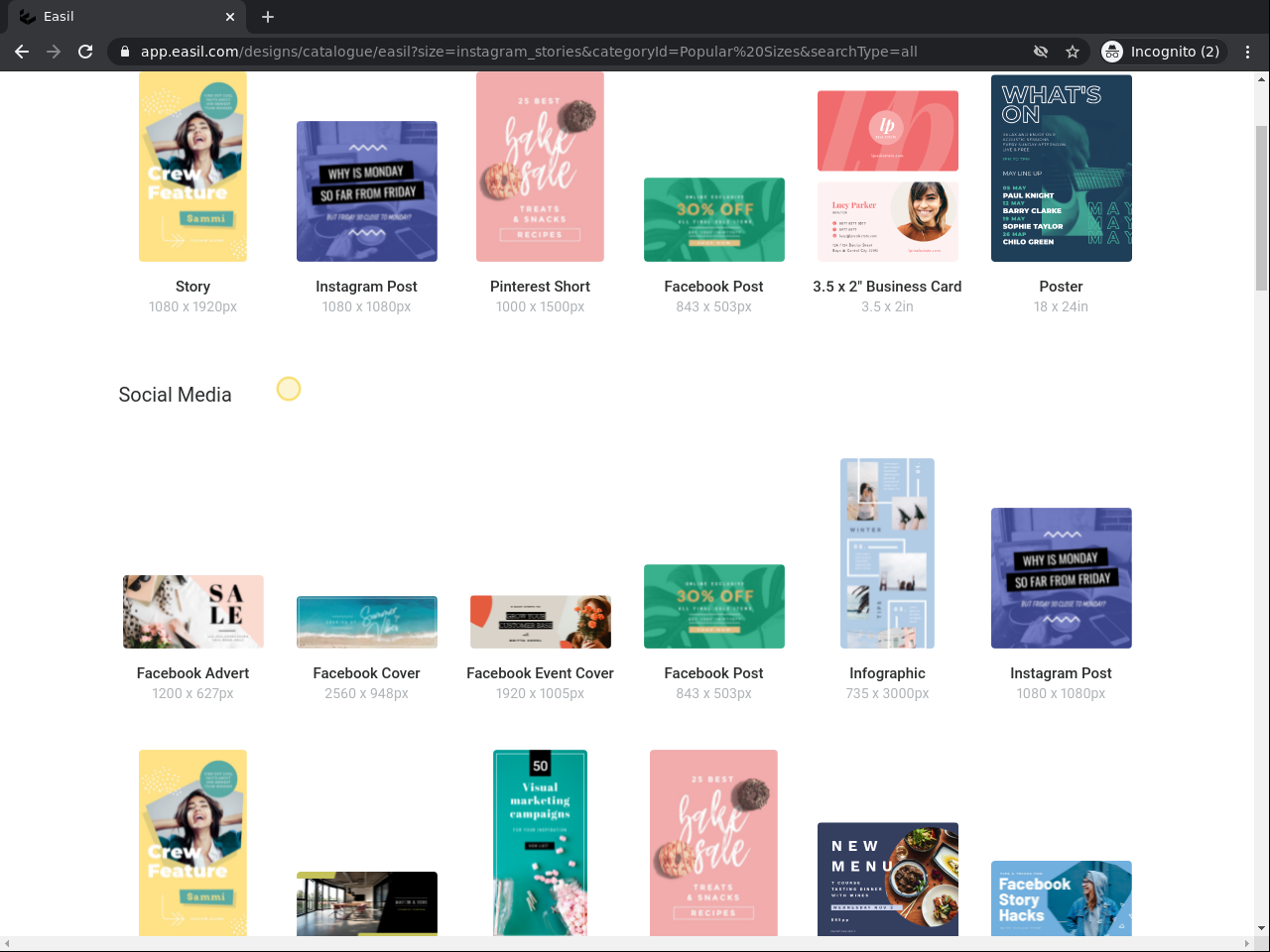
Task: Open the Incognito (2) profile chip
Action: coord(1162,52)
